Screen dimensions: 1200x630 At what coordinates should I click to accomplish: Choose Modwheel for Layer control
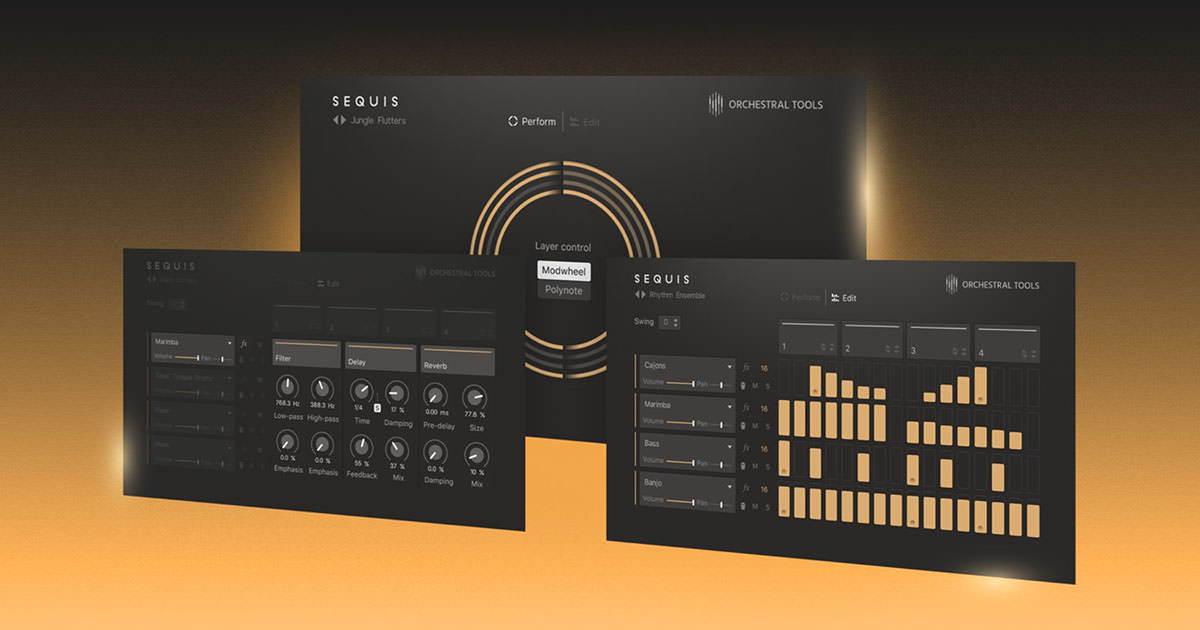[x=564, y=271]
